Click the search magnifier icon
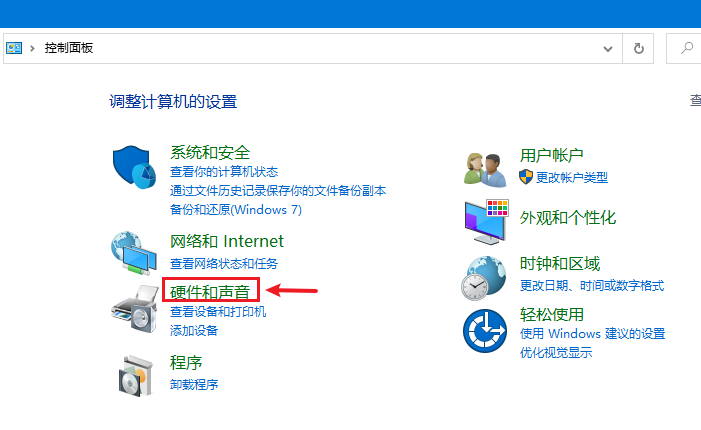Viewport: 701px width, 430px height. coord(686,48)
